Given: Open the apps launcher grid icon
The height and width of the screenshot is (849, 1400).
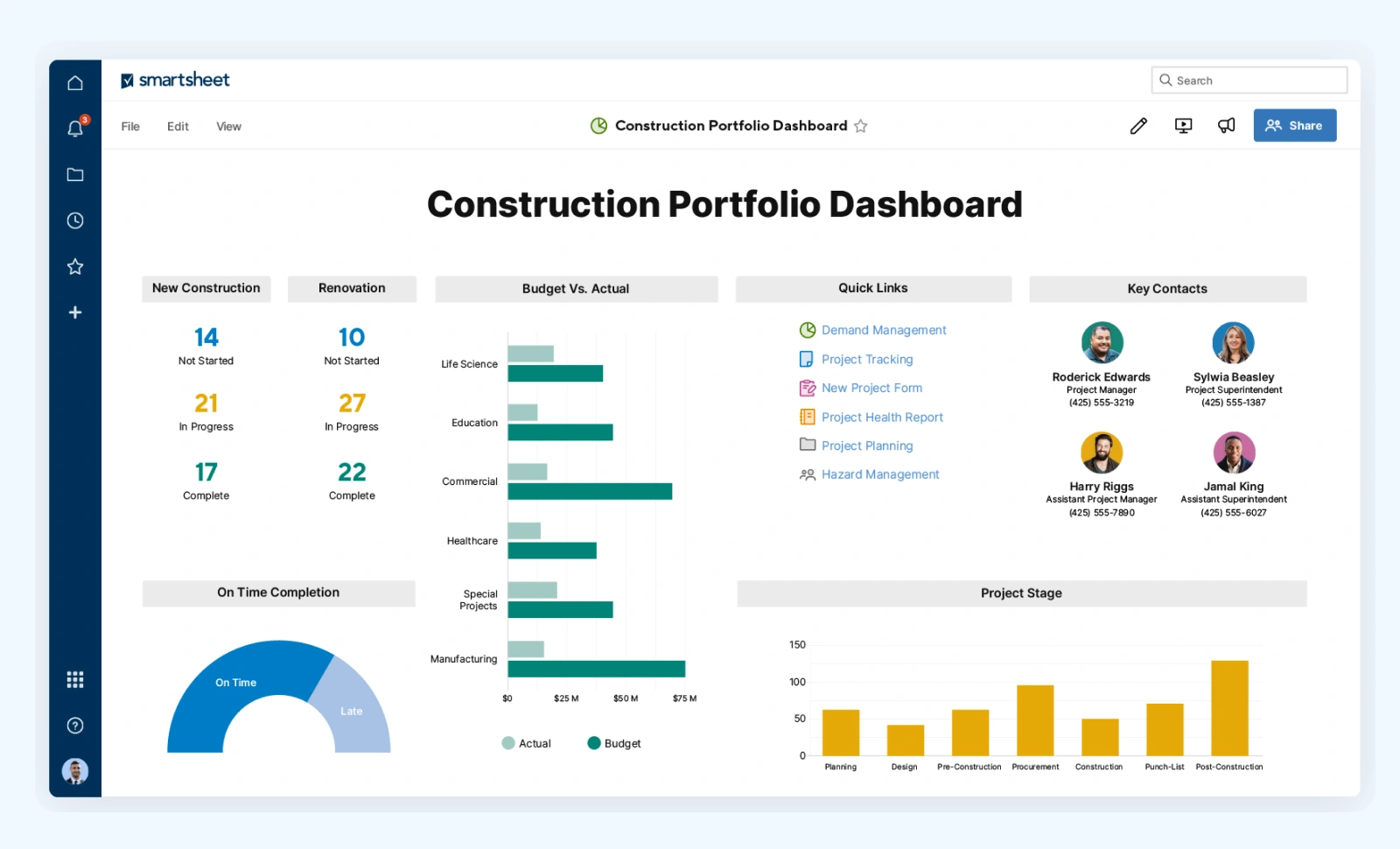Looking at the screenshot, I should [x=75, y=679].
